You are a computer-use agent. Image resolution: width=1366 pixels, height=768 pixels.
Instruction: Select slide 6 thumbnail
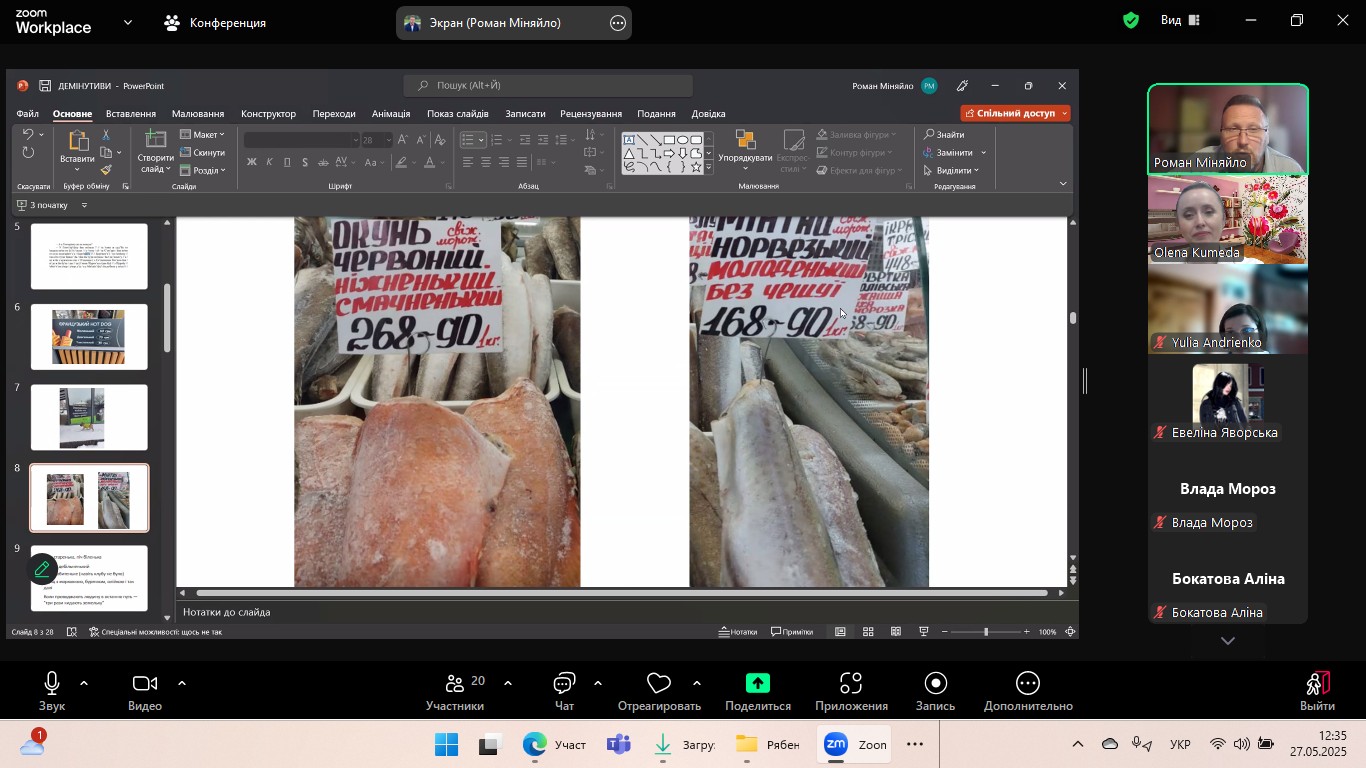pos(89,337)
